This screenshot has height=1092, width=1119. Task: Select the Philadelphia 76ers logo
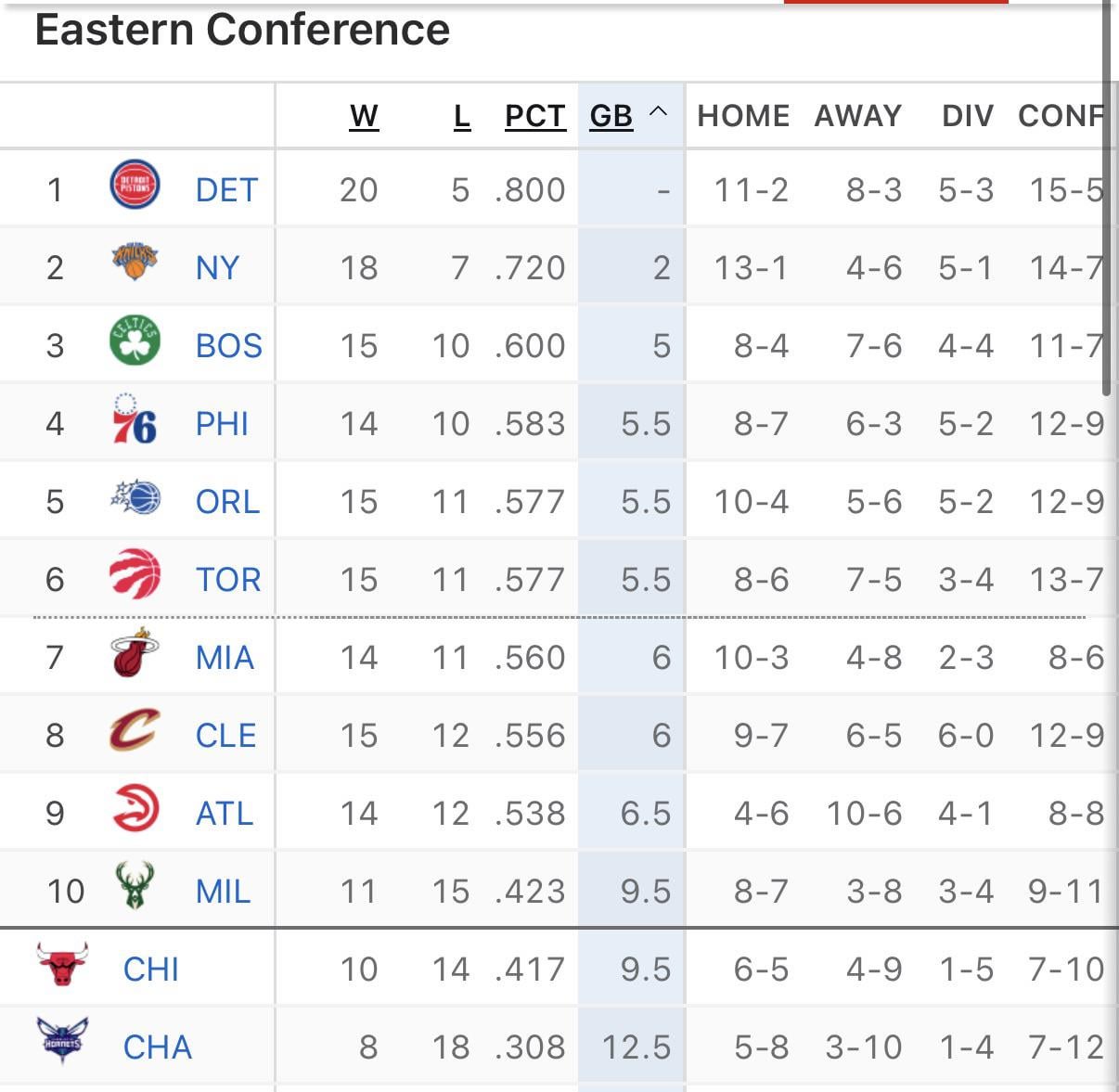coord(135,420)
